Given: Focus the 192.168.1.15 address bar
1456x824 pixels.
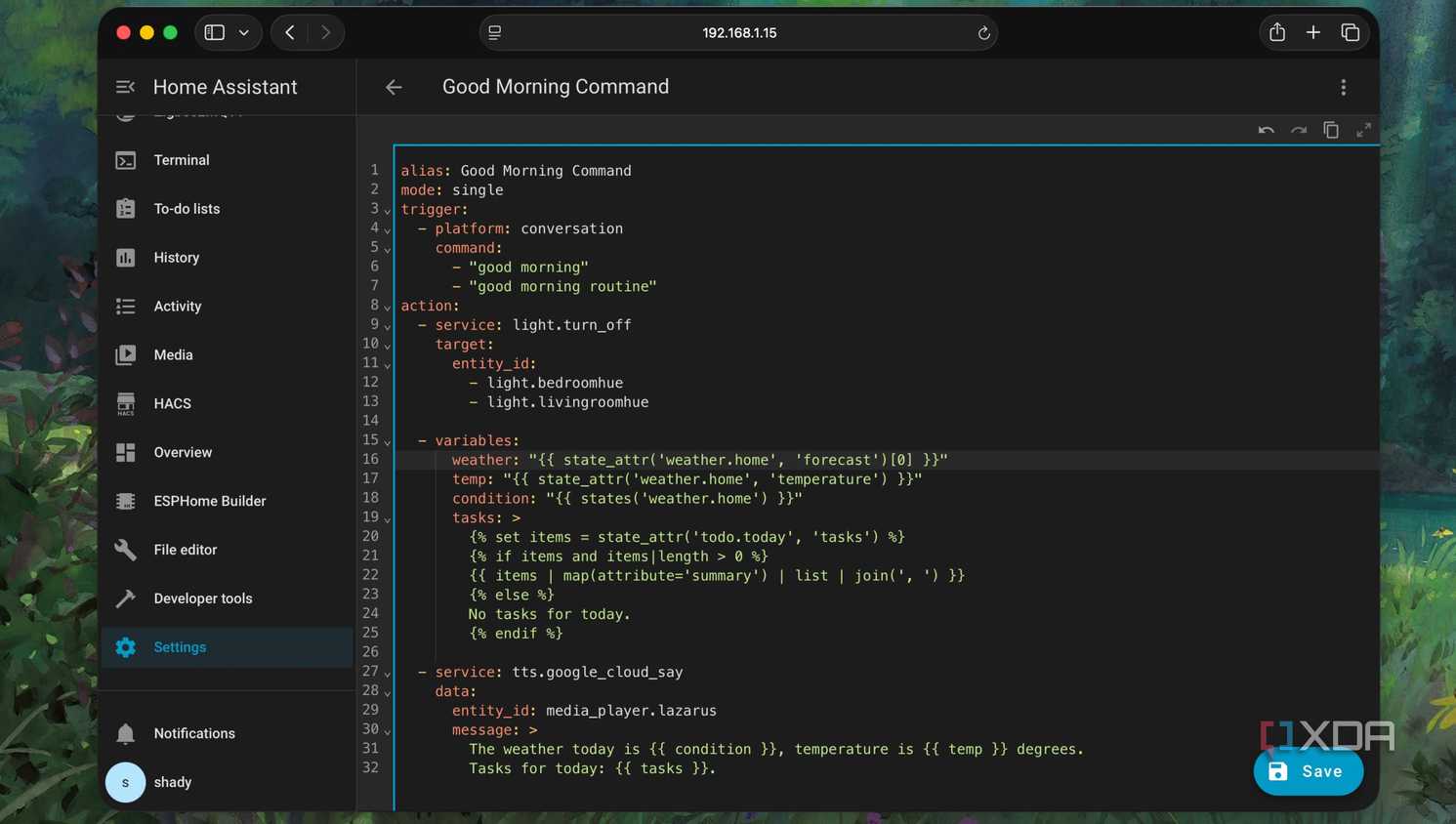Looking at the screenshot, I should coord(739,33).
